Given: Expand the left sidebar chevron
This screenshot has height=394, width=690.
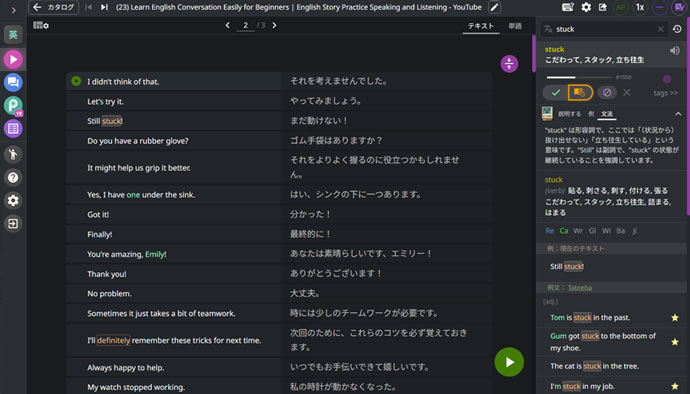Looking at the screenshot, I should 13,10.
